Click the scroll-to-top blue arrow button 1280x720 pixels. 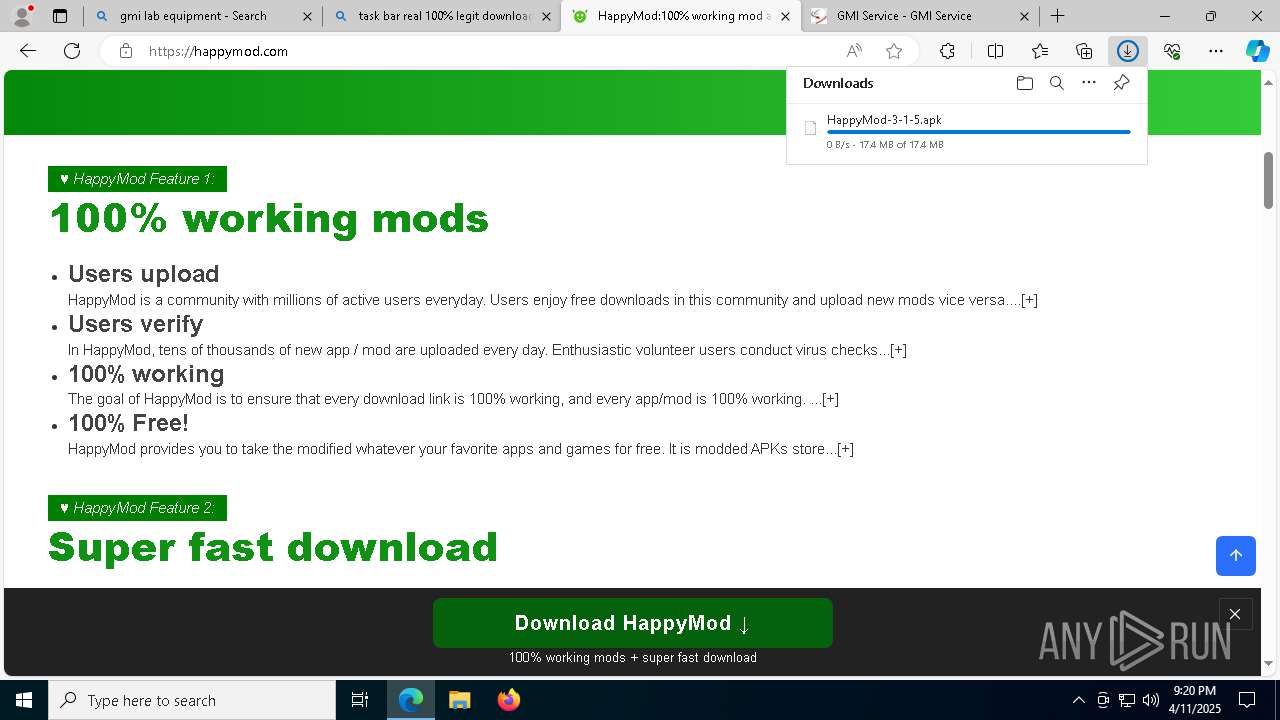[1235, 556]
